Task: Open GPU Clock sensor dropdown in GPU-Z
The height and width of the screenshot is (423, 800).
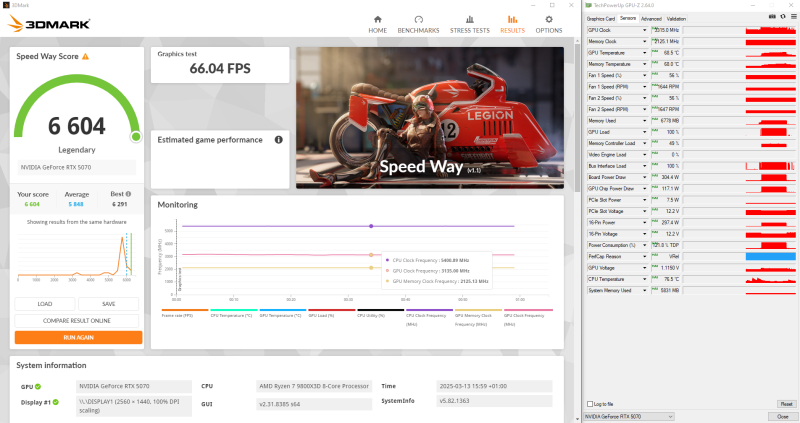Action: point(644,30)
